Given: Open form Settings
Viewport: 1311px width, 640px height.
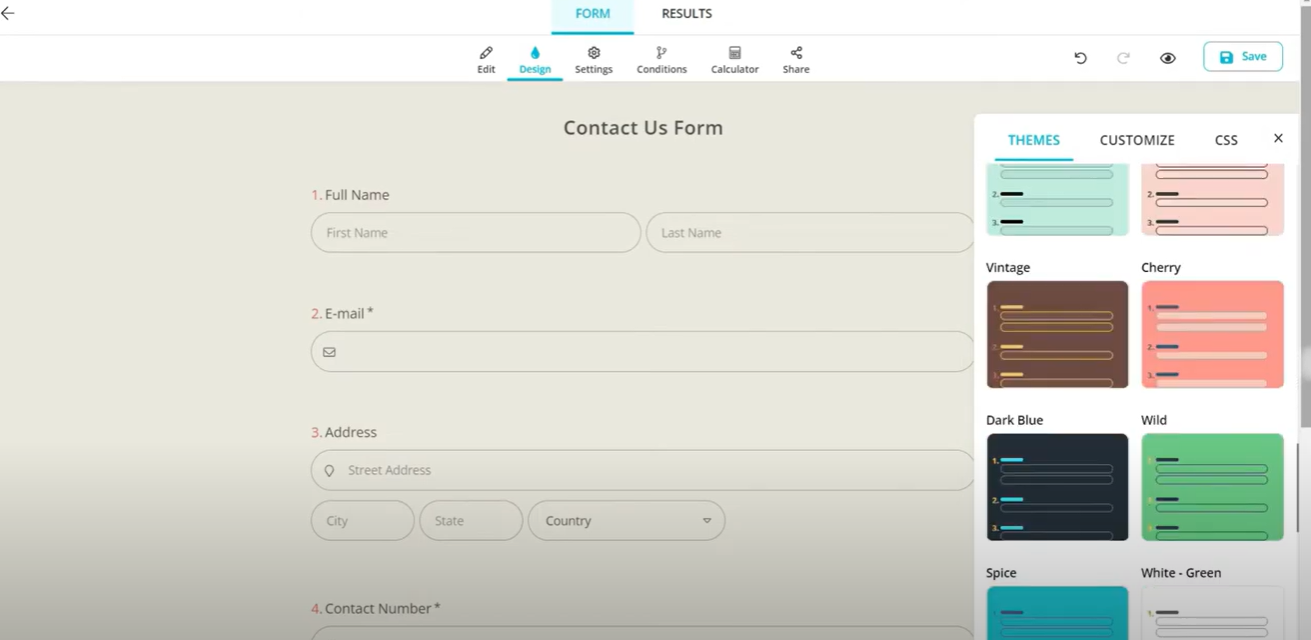Looking at the screenshot, I should (x=593, y=58).
